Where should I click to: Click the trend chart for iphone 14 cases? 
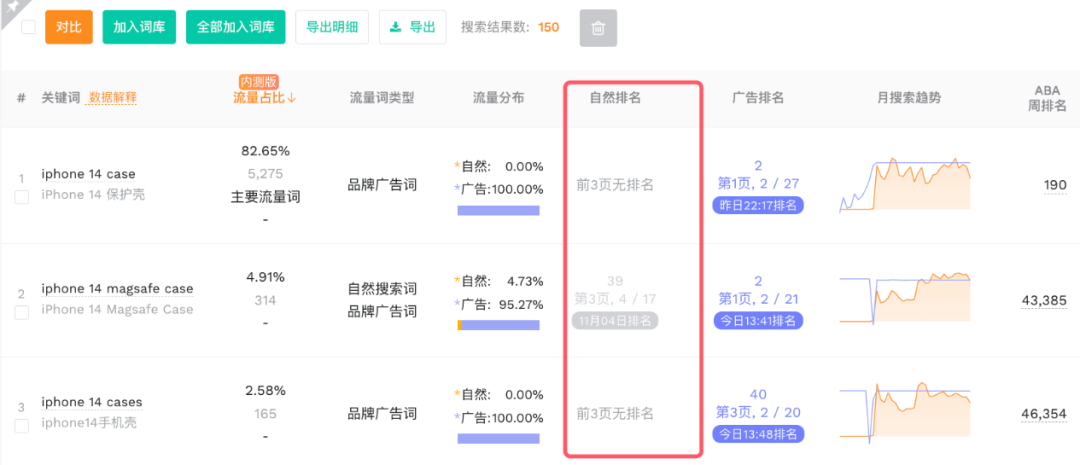point(905,413)
